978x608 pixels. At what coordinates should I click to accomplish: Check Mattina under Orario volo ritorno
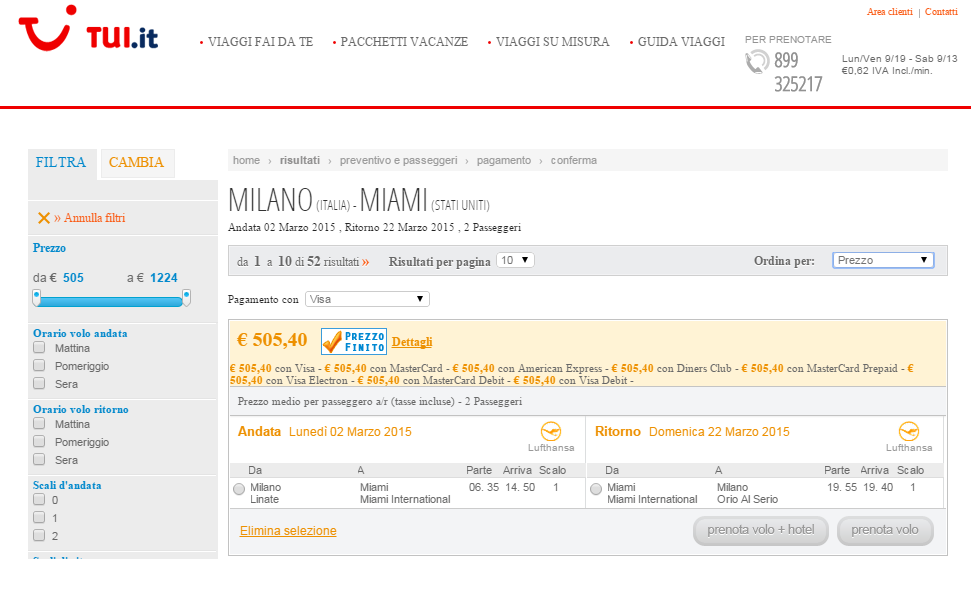39,423
